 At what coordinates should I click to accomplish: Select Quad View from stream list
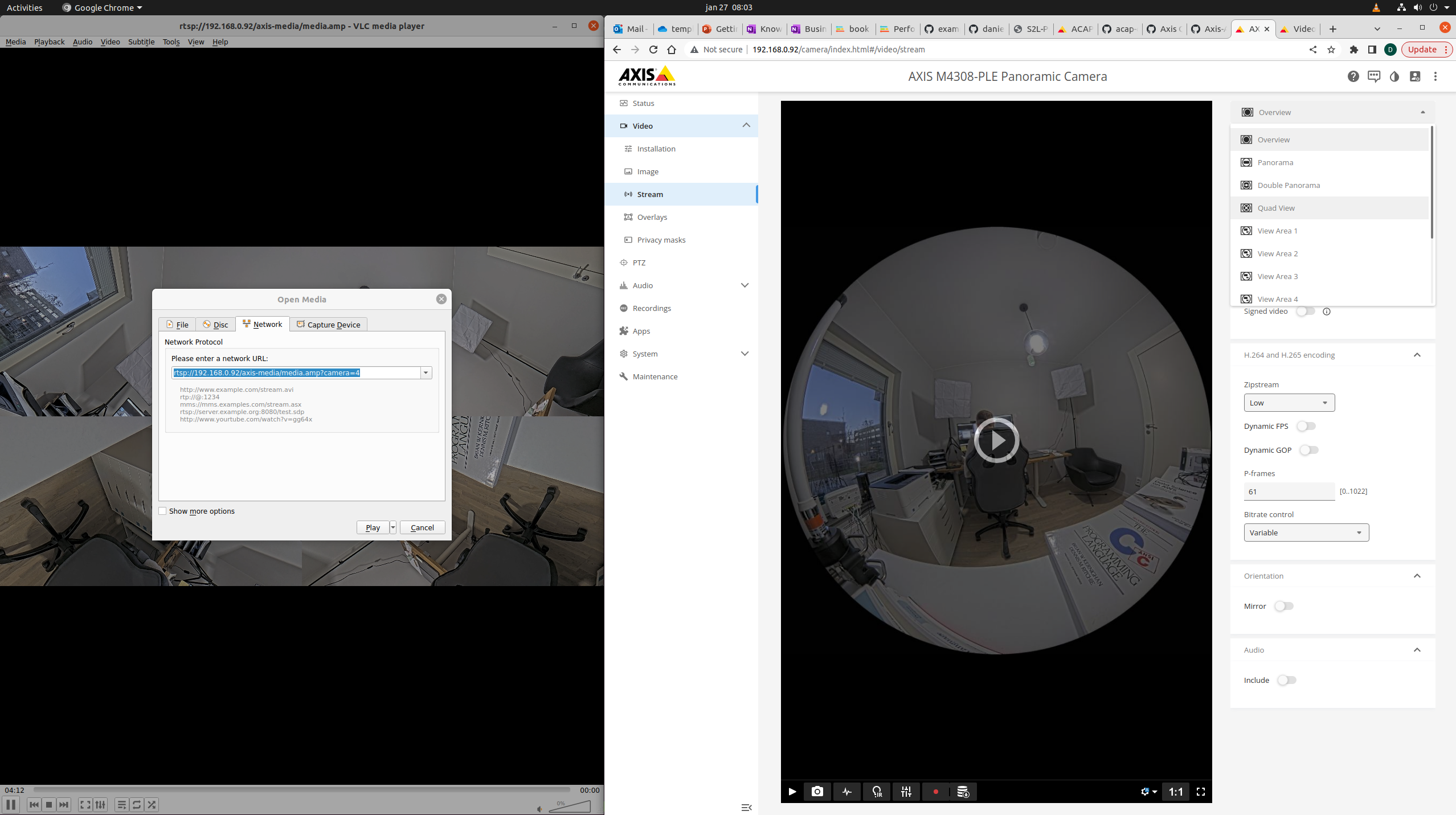[x=1276, y=208]
